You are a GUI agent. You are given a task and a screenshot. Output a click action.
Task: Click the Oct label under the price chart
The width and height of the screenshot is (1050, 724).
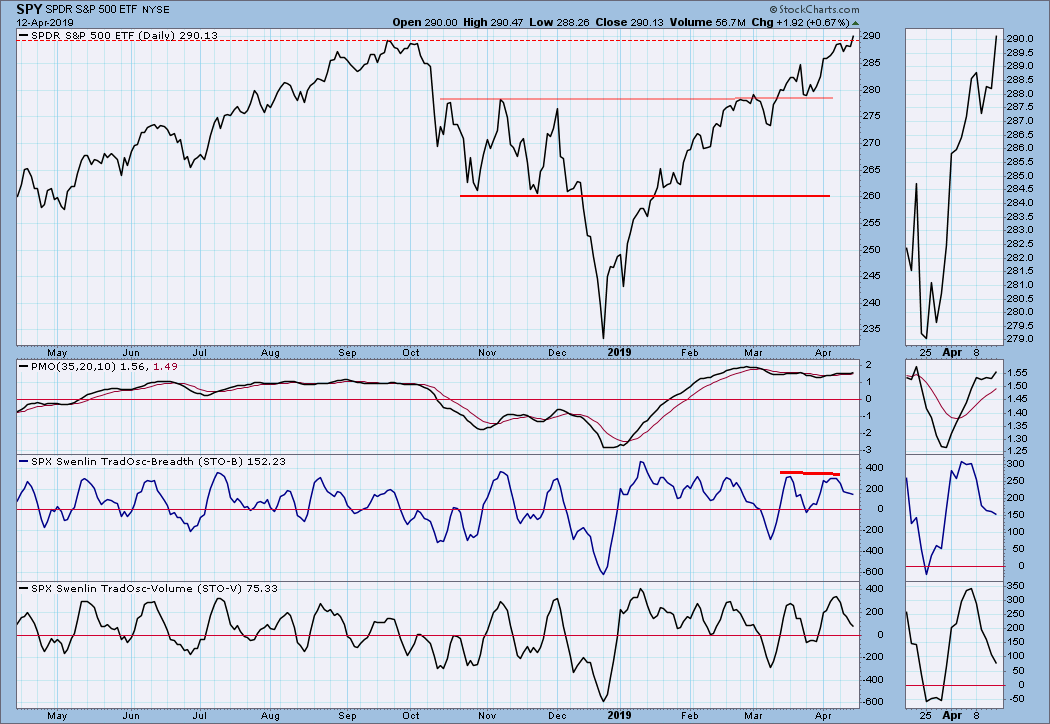tap(410, 352)
